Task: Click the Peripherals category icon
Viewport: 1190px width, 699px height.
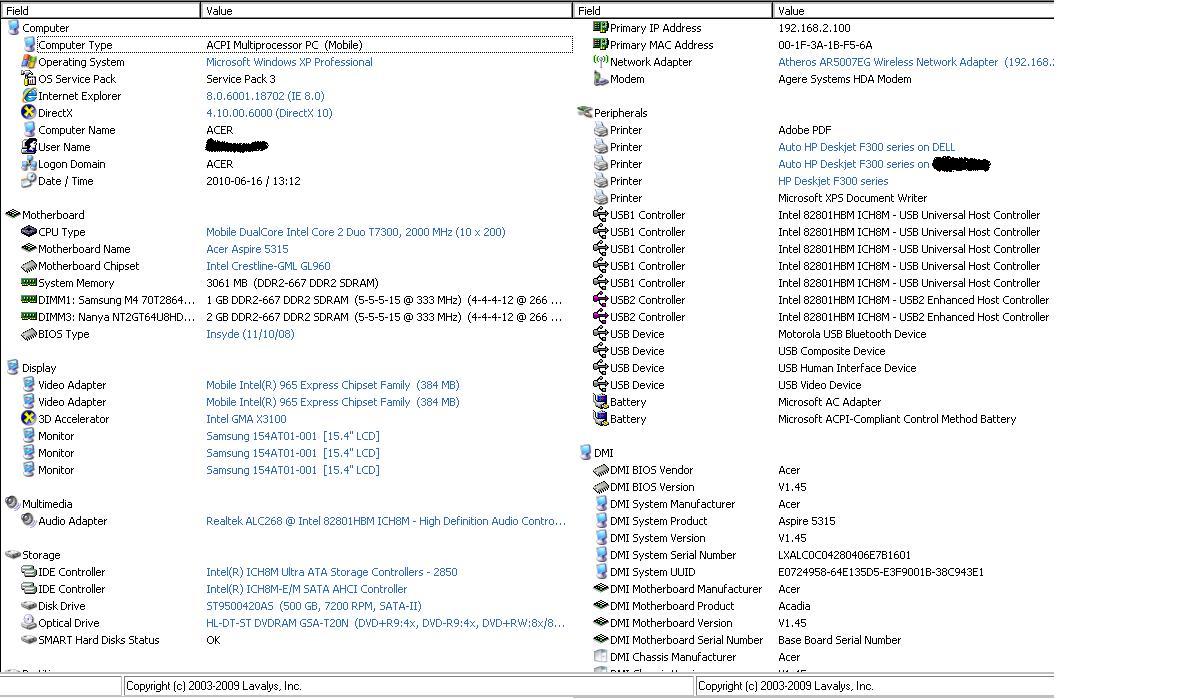Action: tap(584, 112)
